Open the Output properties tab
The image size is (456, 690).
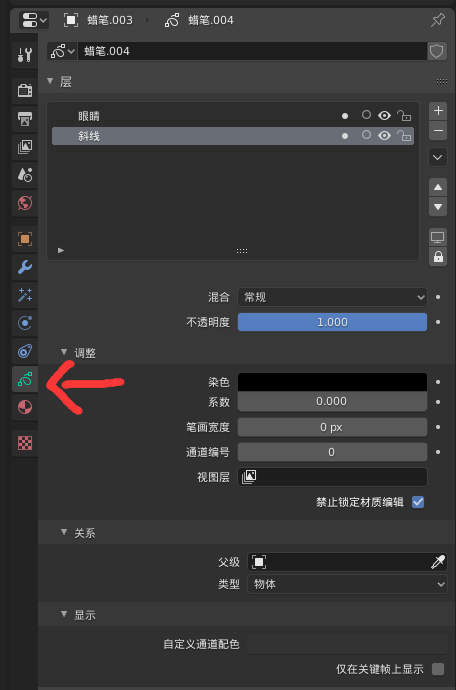point(25,119)
